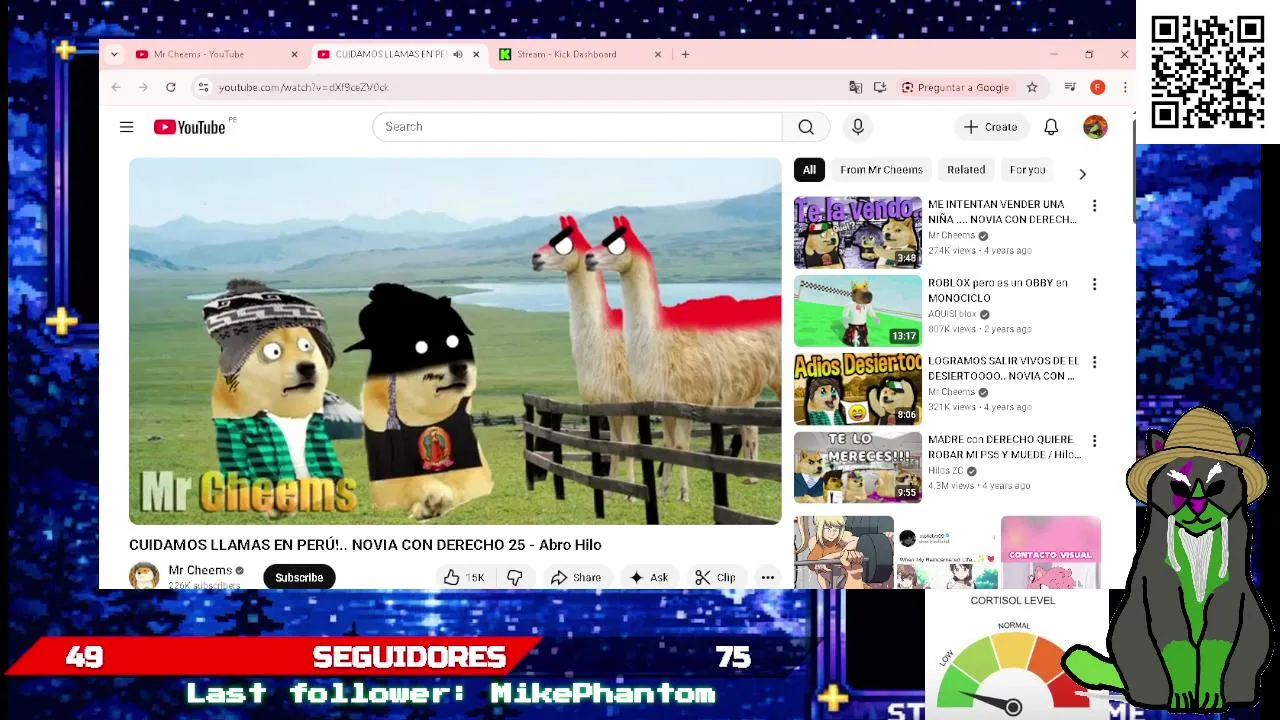Go forward in browser history
The image size is (1280, 720).
pyautogui.click(x=143, y=87)
